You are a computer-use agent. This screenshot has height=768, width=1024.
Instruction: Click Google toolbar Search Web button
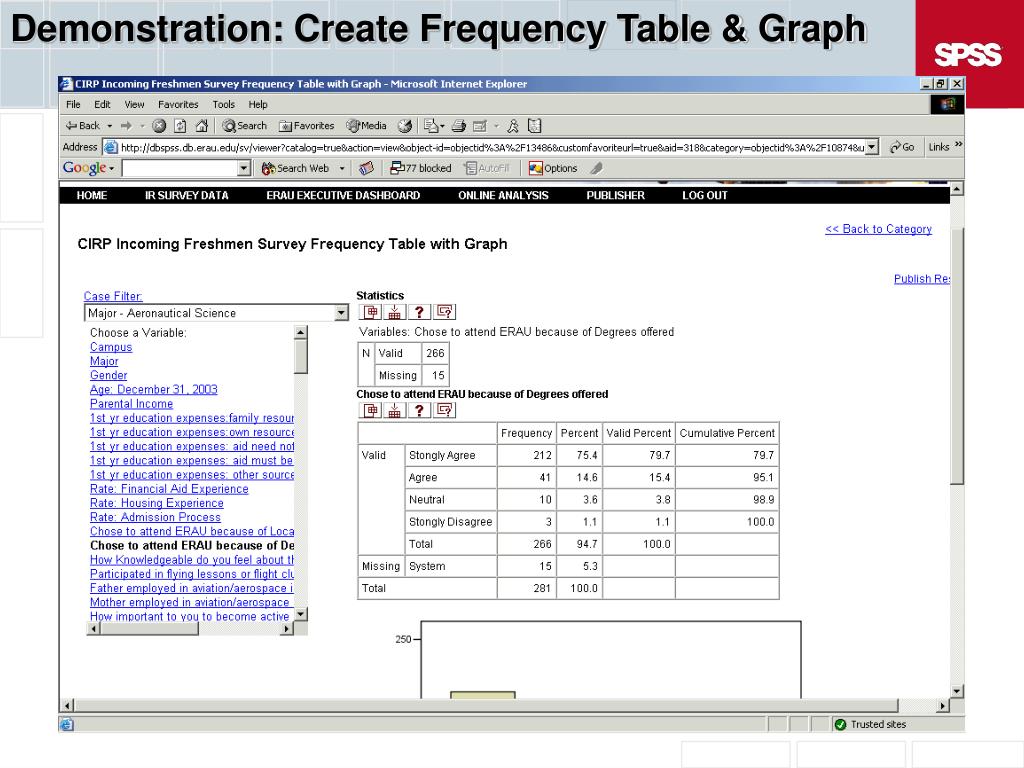295,168
